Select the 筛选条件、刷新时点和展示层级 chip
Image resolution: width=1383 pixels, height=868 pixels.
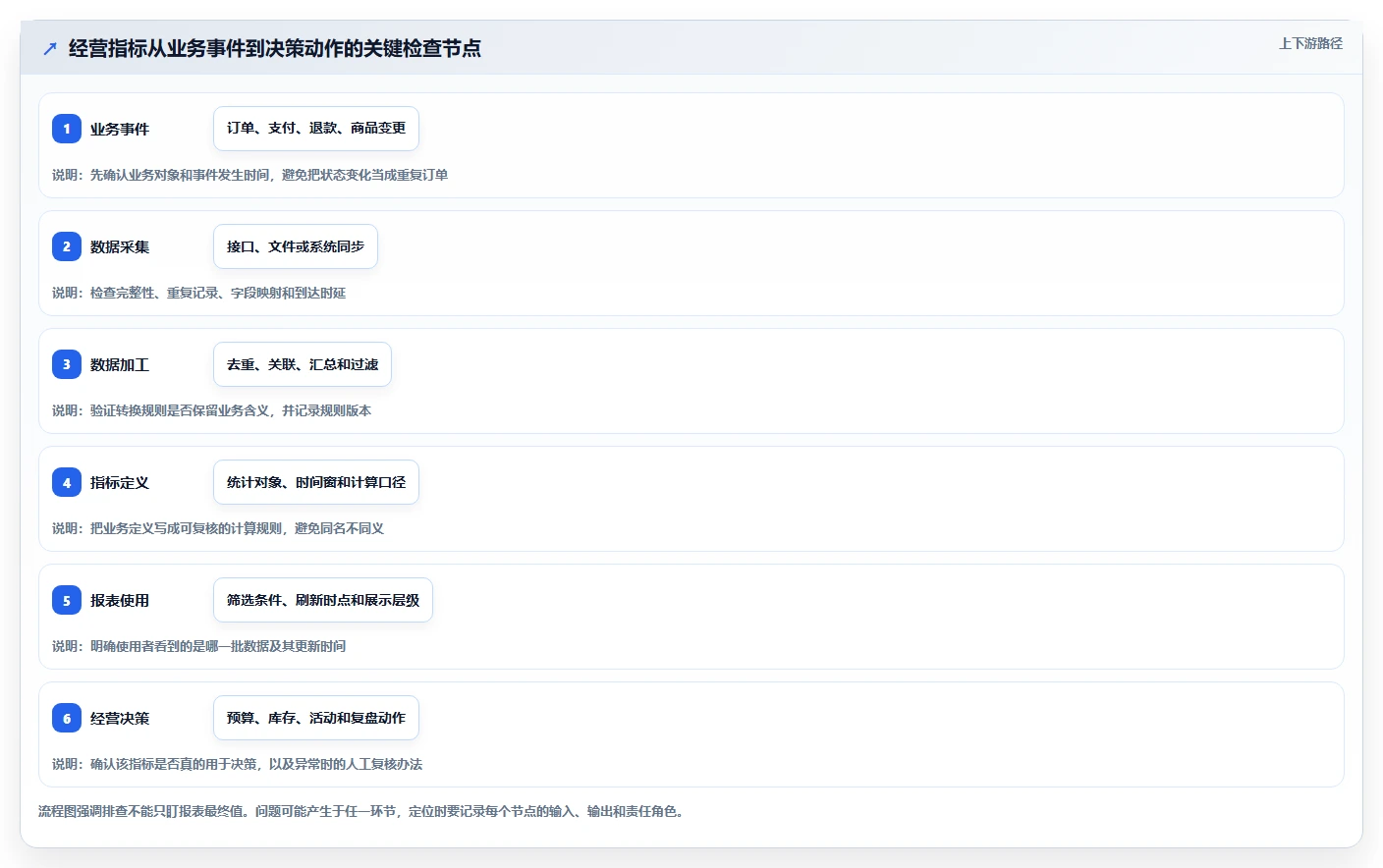click(323, 600)
